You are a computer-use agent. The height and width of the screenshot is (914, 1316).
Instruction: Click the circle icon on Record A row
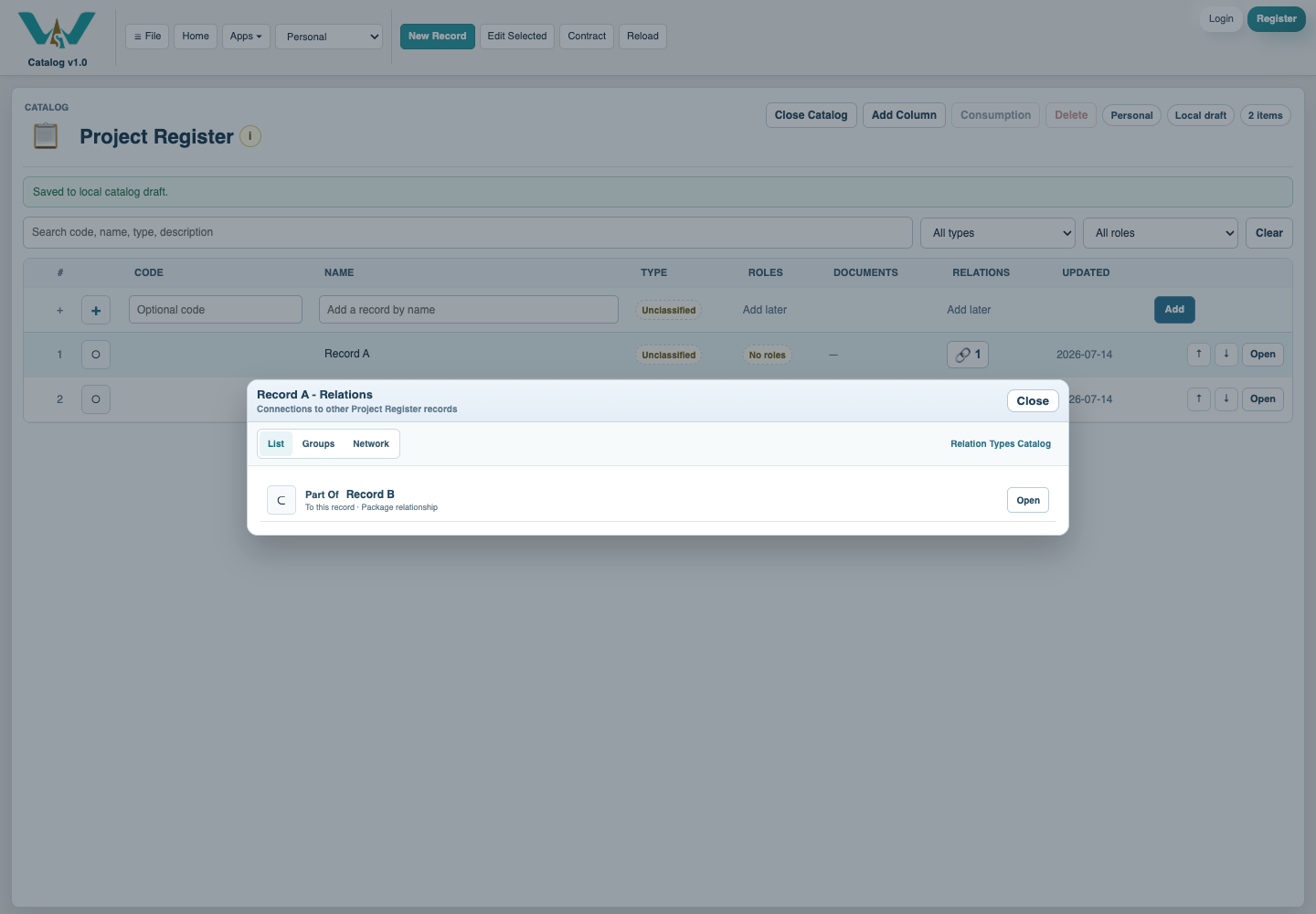pos(96,355)
